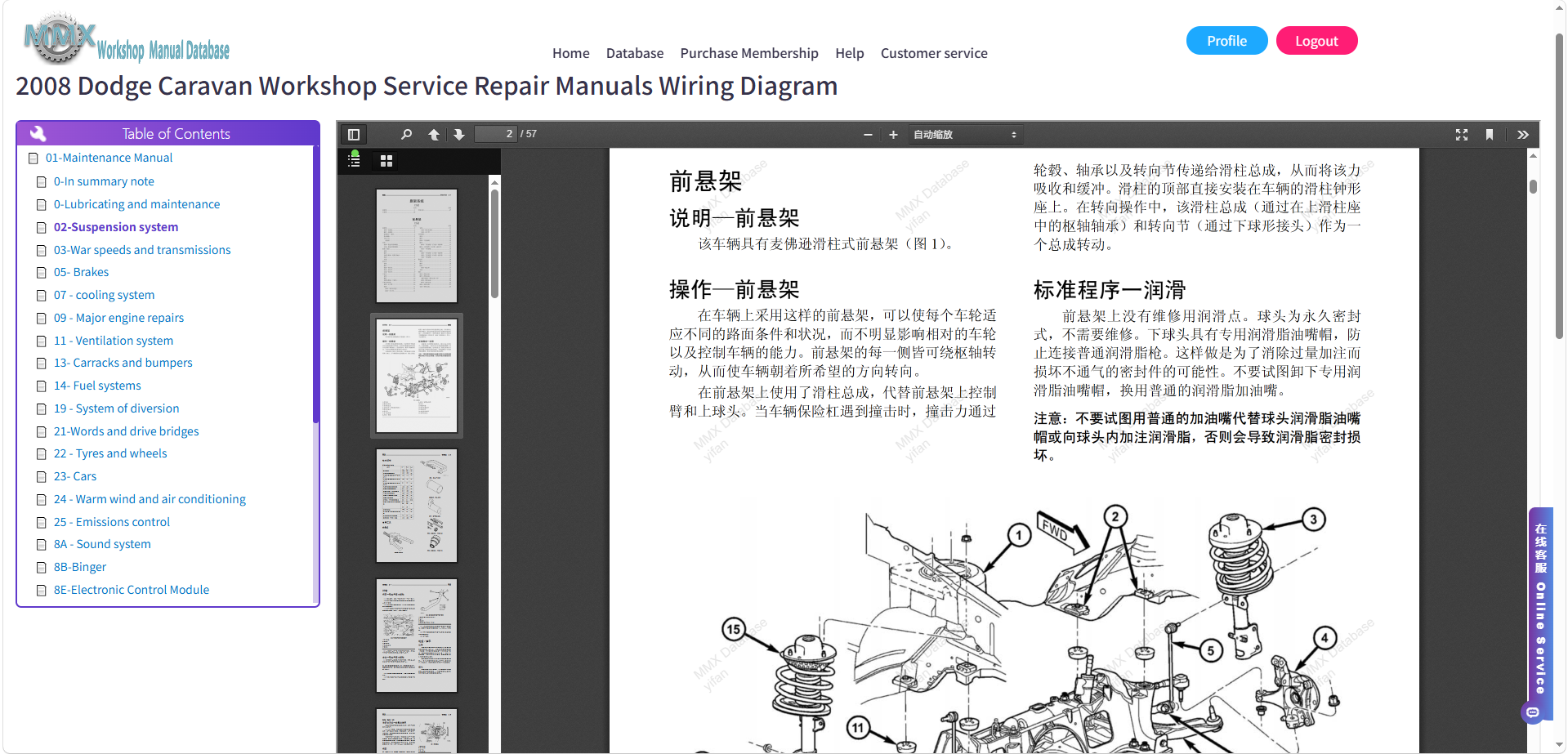Select the first page thumbnail
Screen dimensions: 1568x754
coord(417,246)
